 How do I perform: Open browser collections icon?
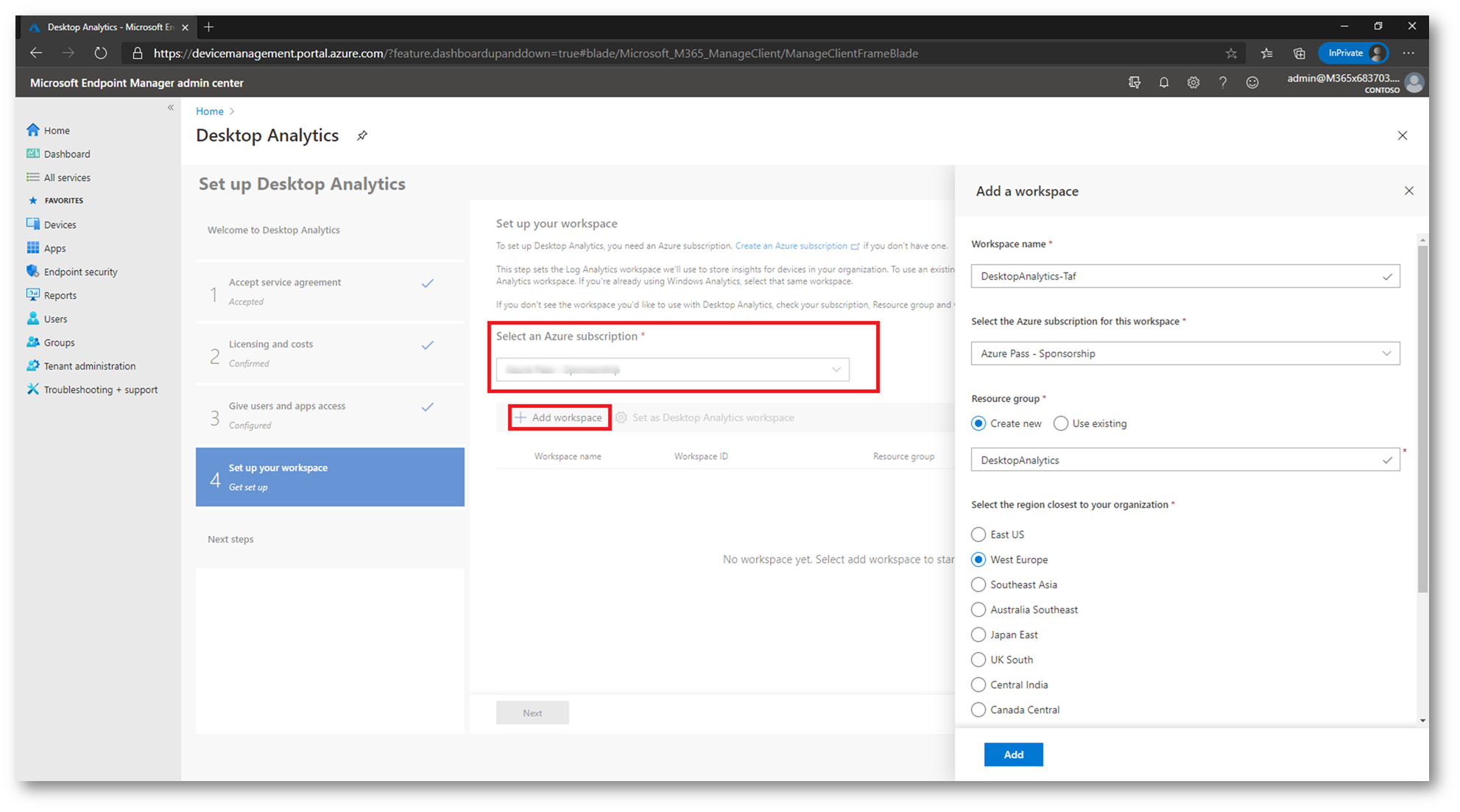(1299, 53)
